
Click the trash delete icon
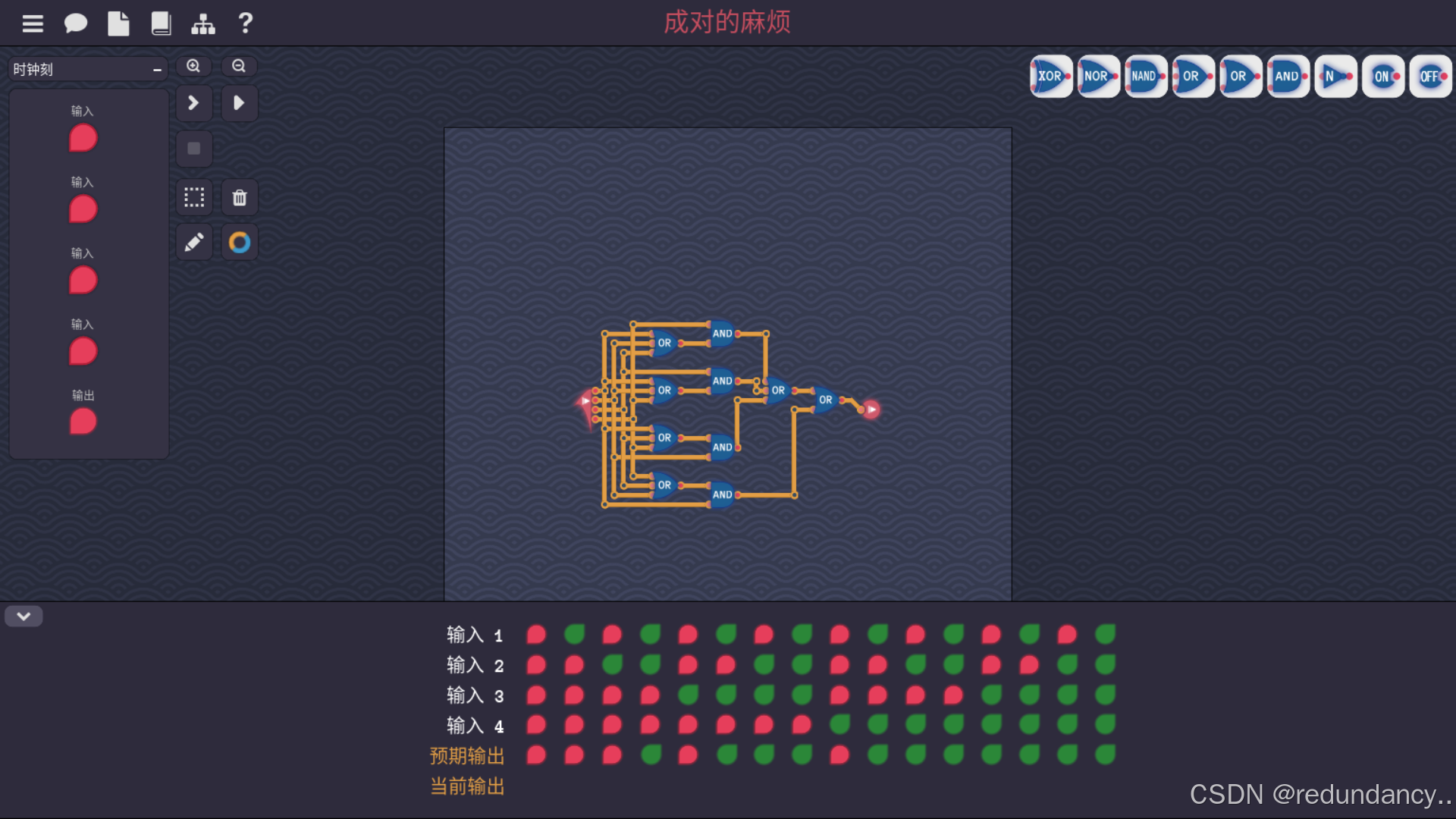[x=240, y=198]
